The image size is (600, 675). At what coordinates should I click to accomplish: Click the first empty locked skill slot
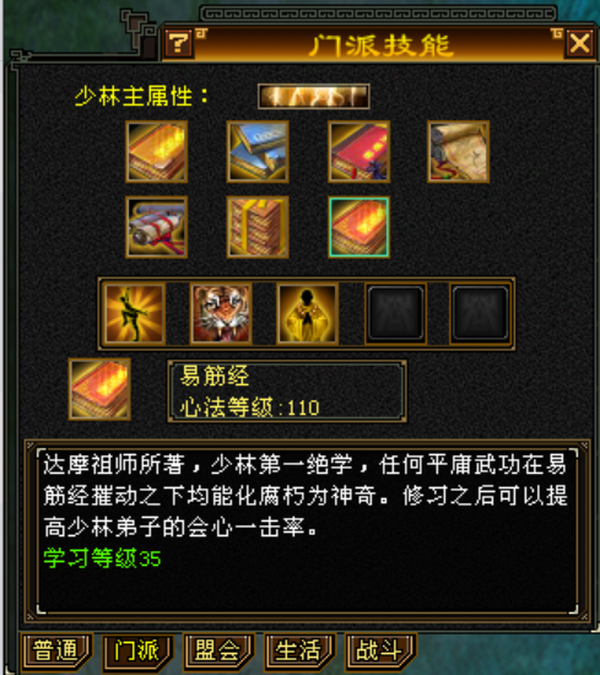click(396, 314)
